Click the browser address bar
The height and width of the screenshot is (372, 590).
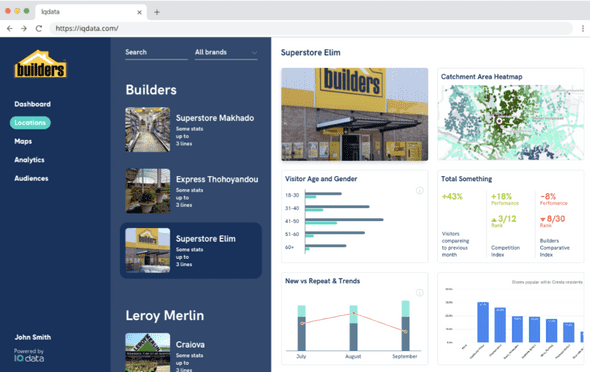(311, 29)
